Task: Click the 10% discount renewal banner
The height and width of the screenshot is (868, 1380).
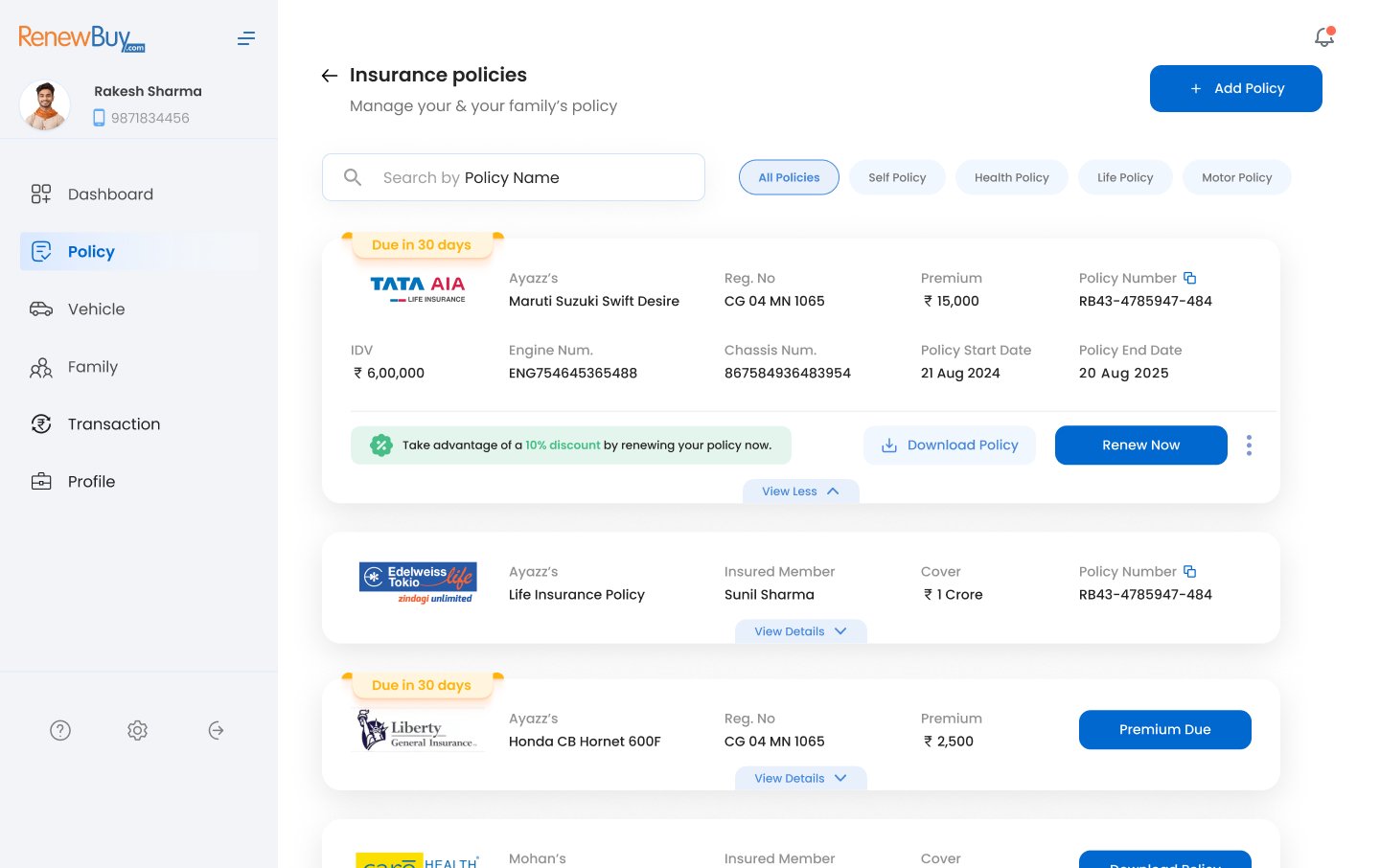Action: [571, 445]
